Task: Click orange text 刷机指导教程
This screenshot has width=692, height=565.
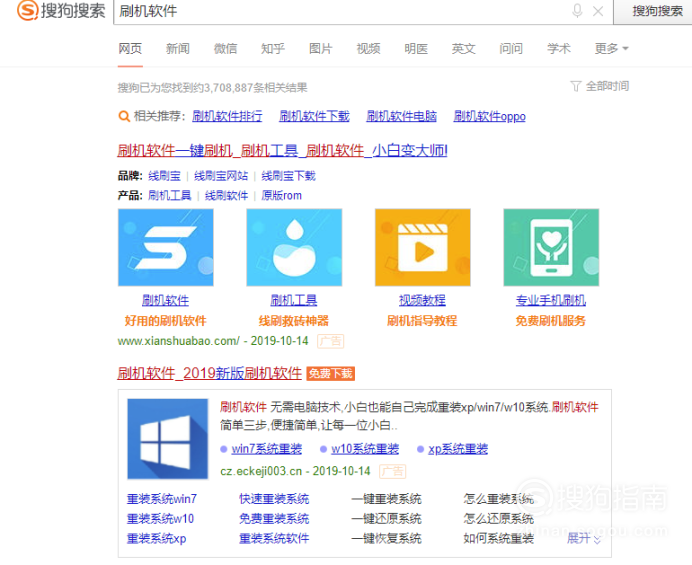Action: click(x=422, y=321)
